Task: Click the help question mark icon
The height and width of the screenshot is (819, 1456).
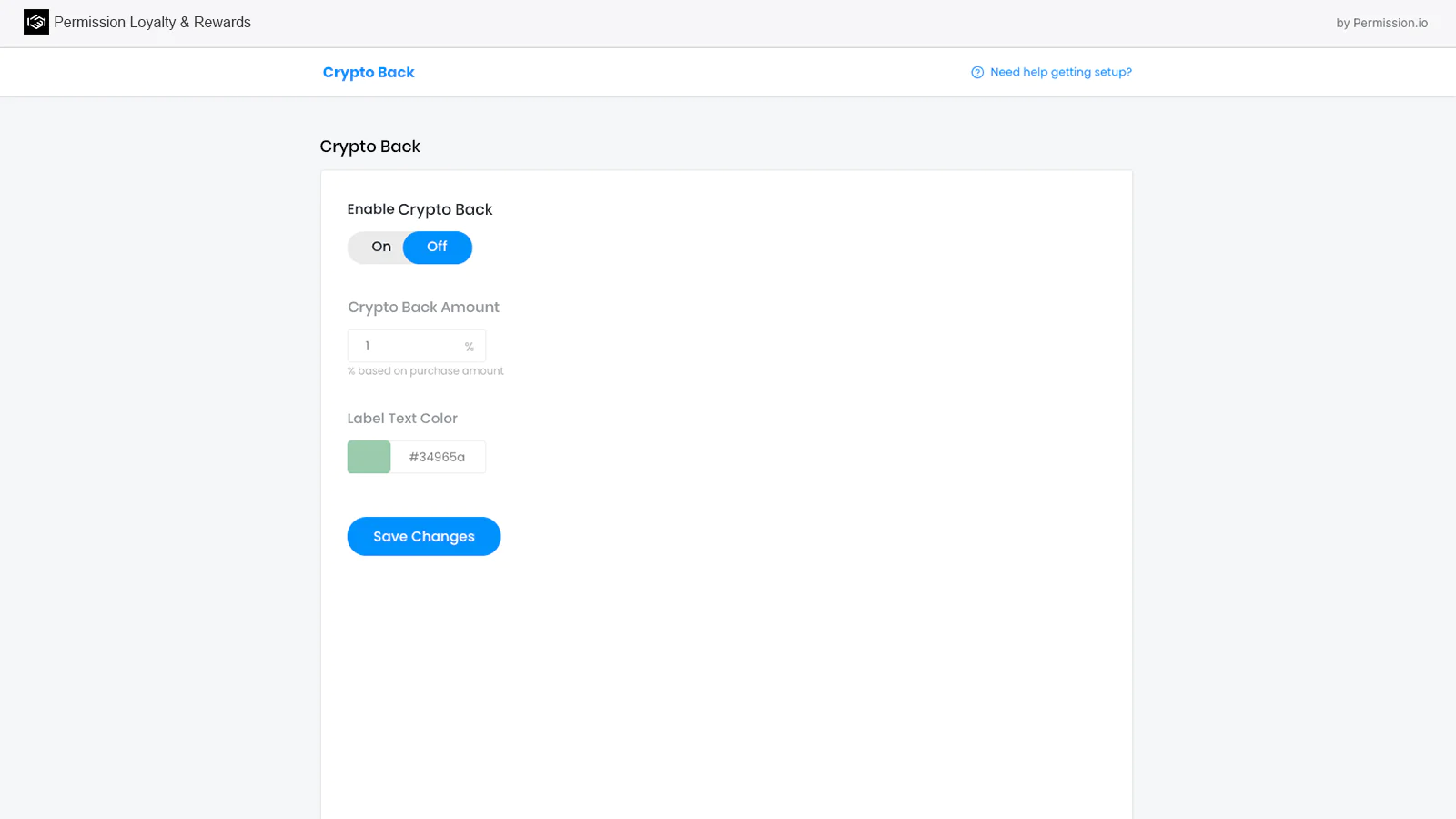Action: (x=977, y=72)
